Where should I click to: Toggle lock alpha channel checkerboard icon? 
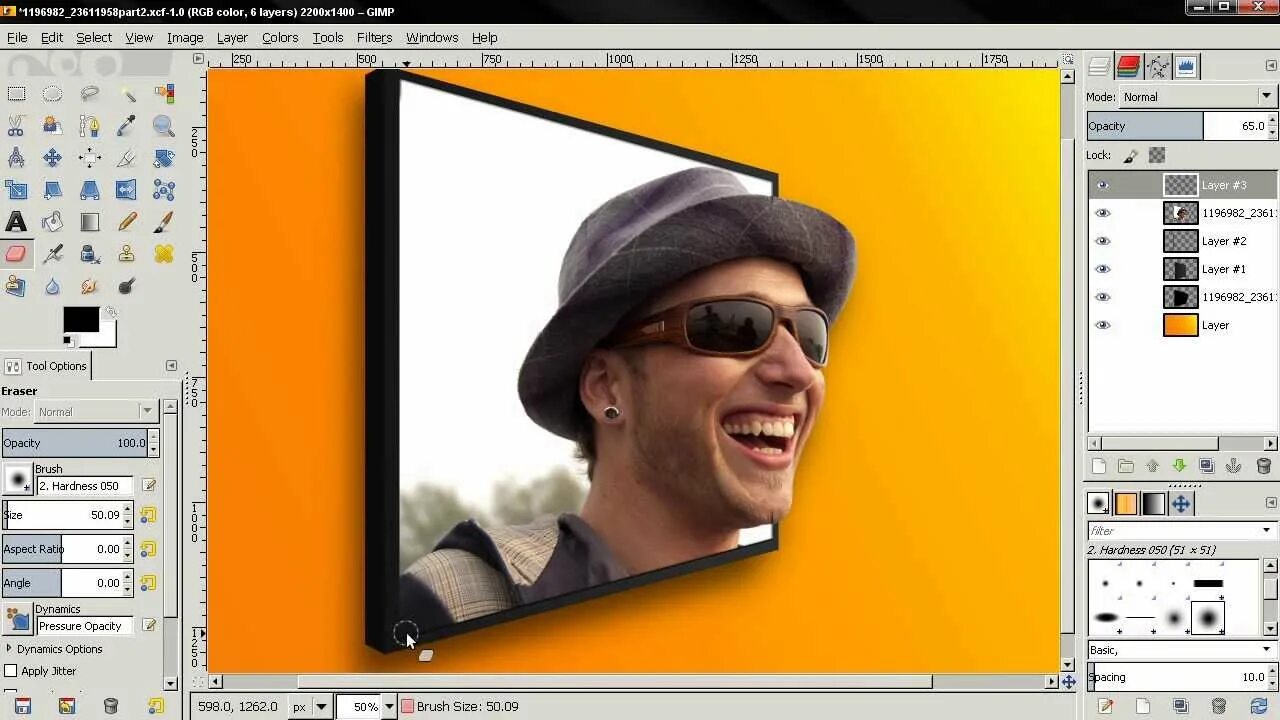point(1157,155)
